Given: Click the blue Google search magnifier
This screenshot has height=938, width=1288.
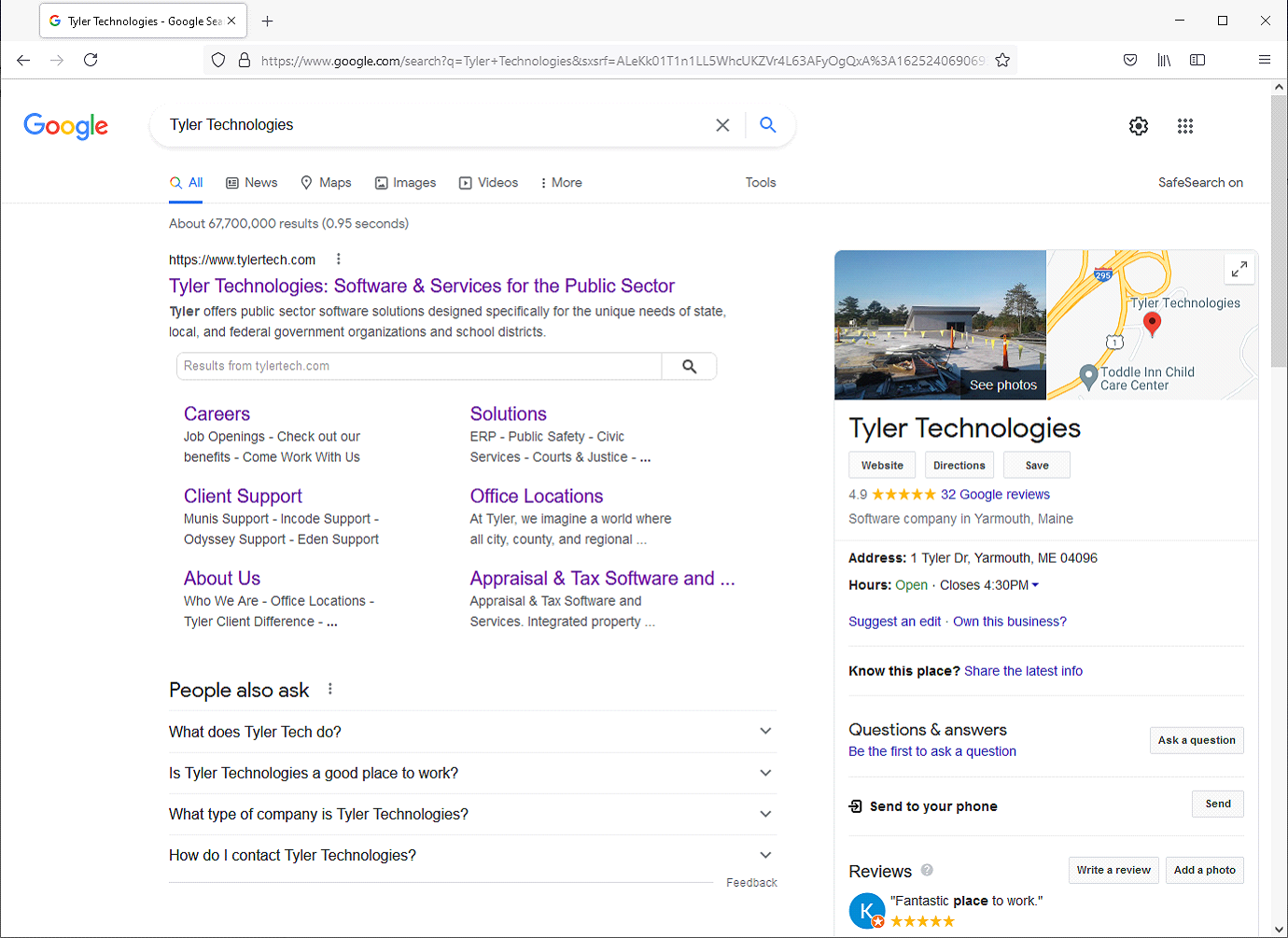Looking at the screenshot, I should click(x=768, y=124).
